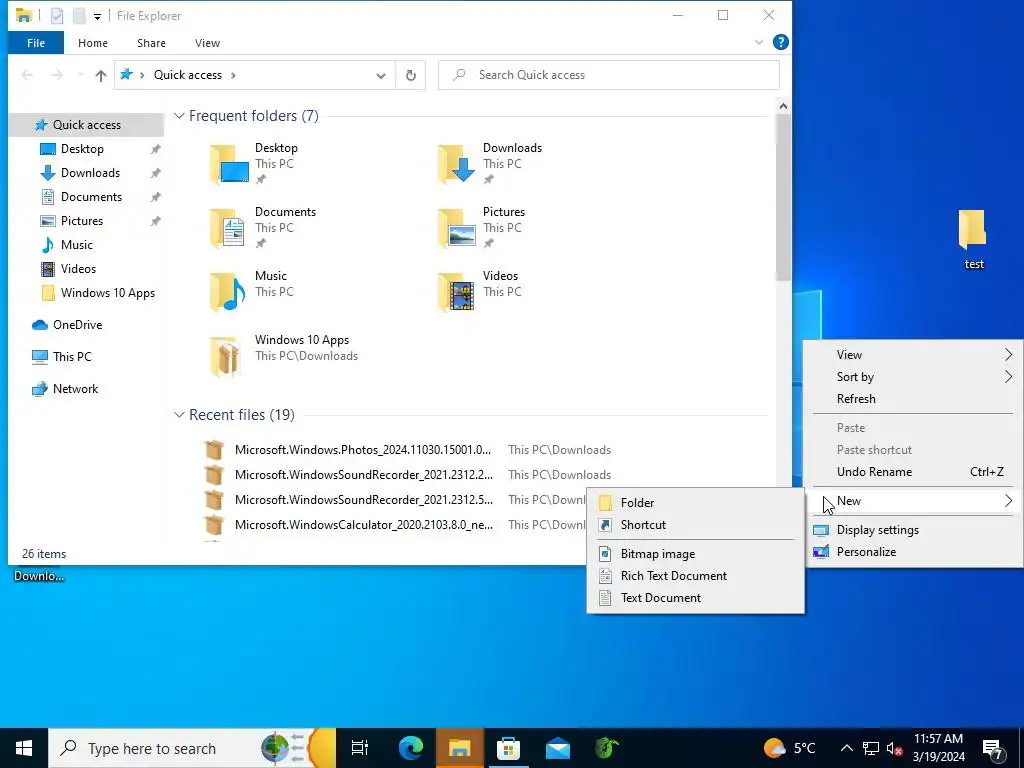Open the Downloads folder icon in Frequent folders
This screenshot has width=1024, height=768.
tap(456, 164)
